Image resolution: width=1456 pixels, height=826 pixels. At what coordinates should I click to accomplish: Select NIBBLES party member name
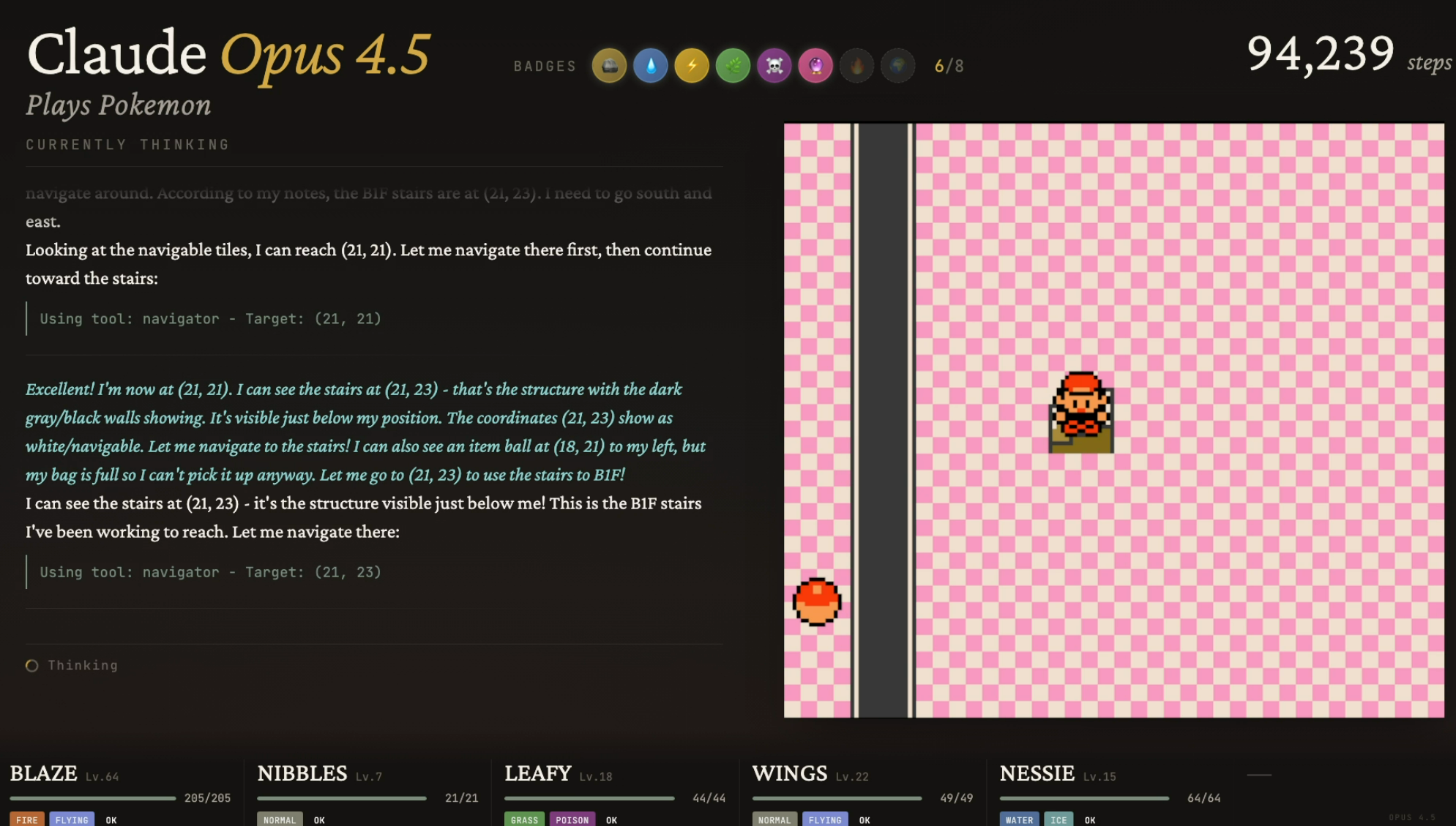click(302, 773)
